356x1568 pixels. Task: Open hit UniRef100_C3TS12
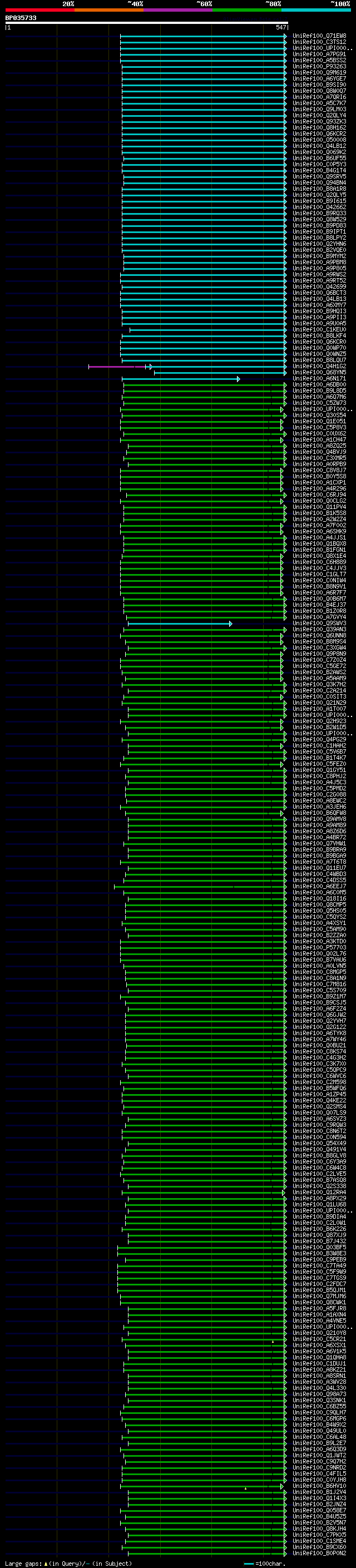(319, 42)
